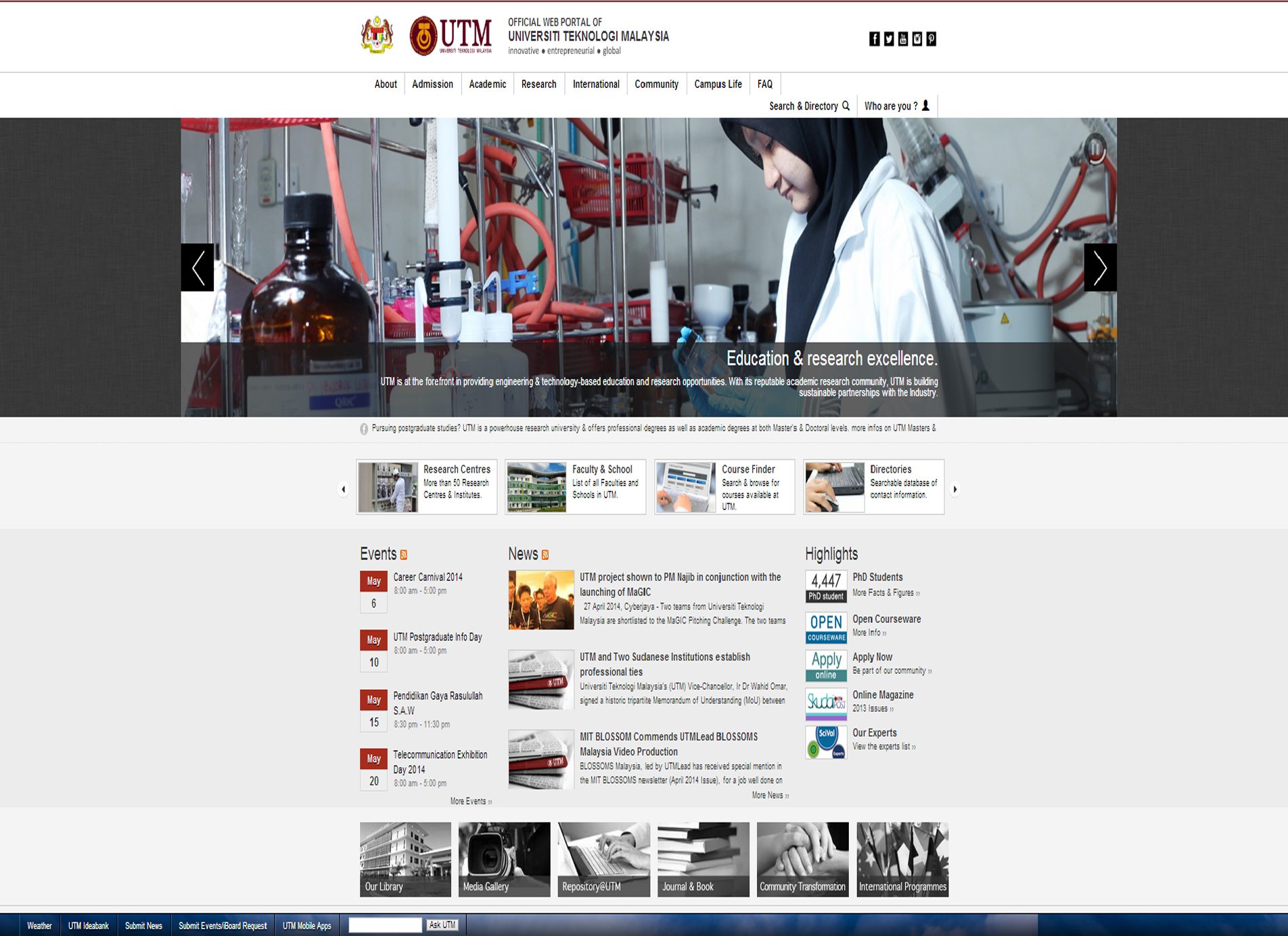Click the PM Najib news photo

[541, 600]
